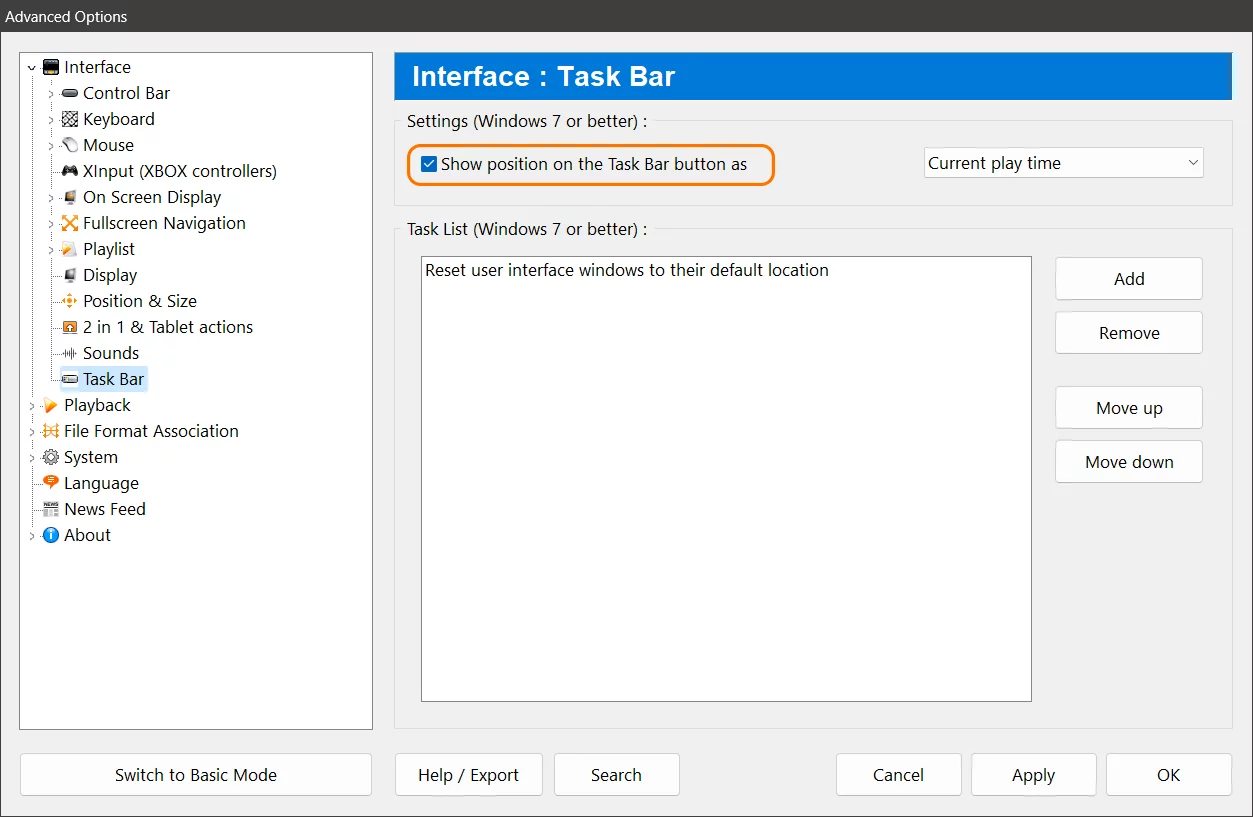Collapse the Interface tree node
Screen dimensions: 1253x817
(32, 68)
